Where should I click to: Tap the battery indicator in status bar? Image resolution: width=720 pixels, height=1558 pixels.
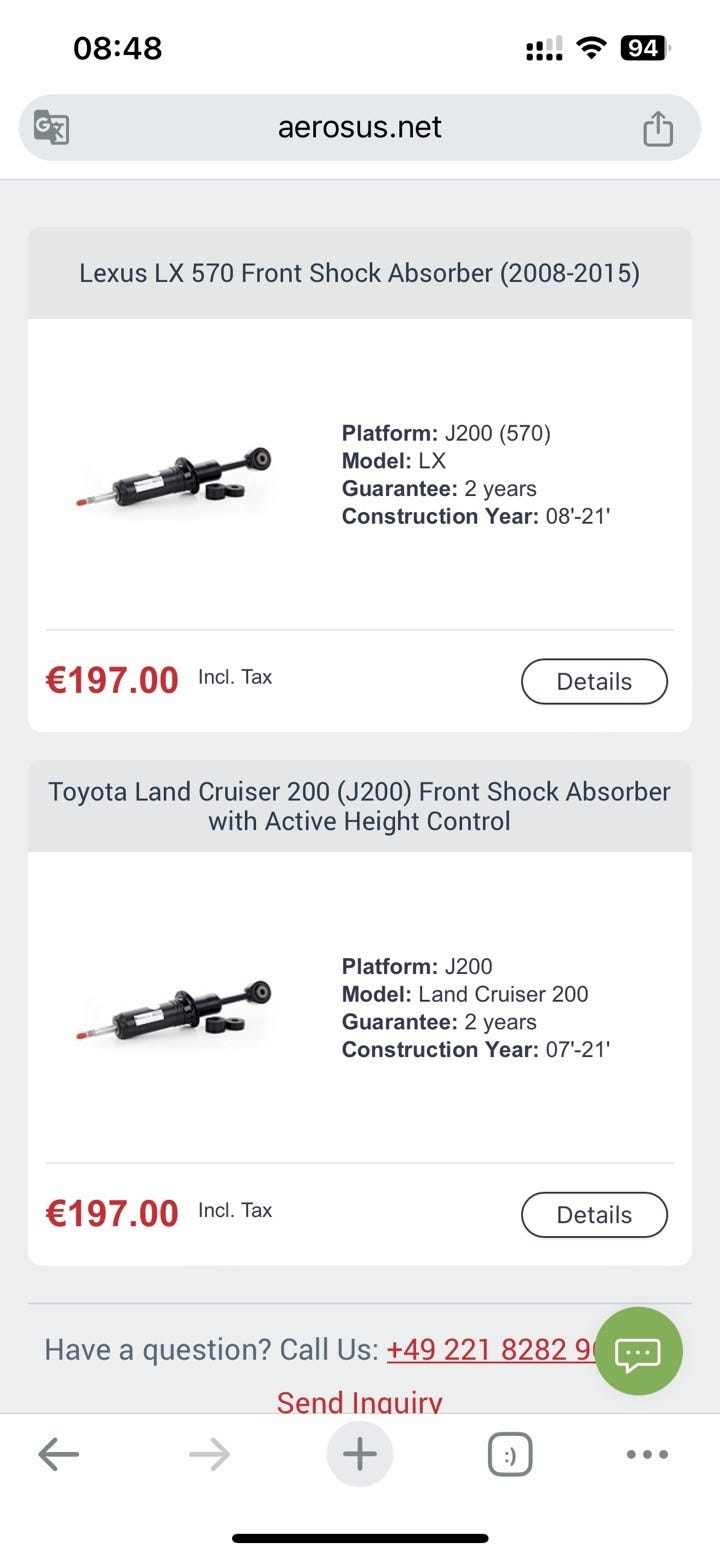click(x=644, y=48)
